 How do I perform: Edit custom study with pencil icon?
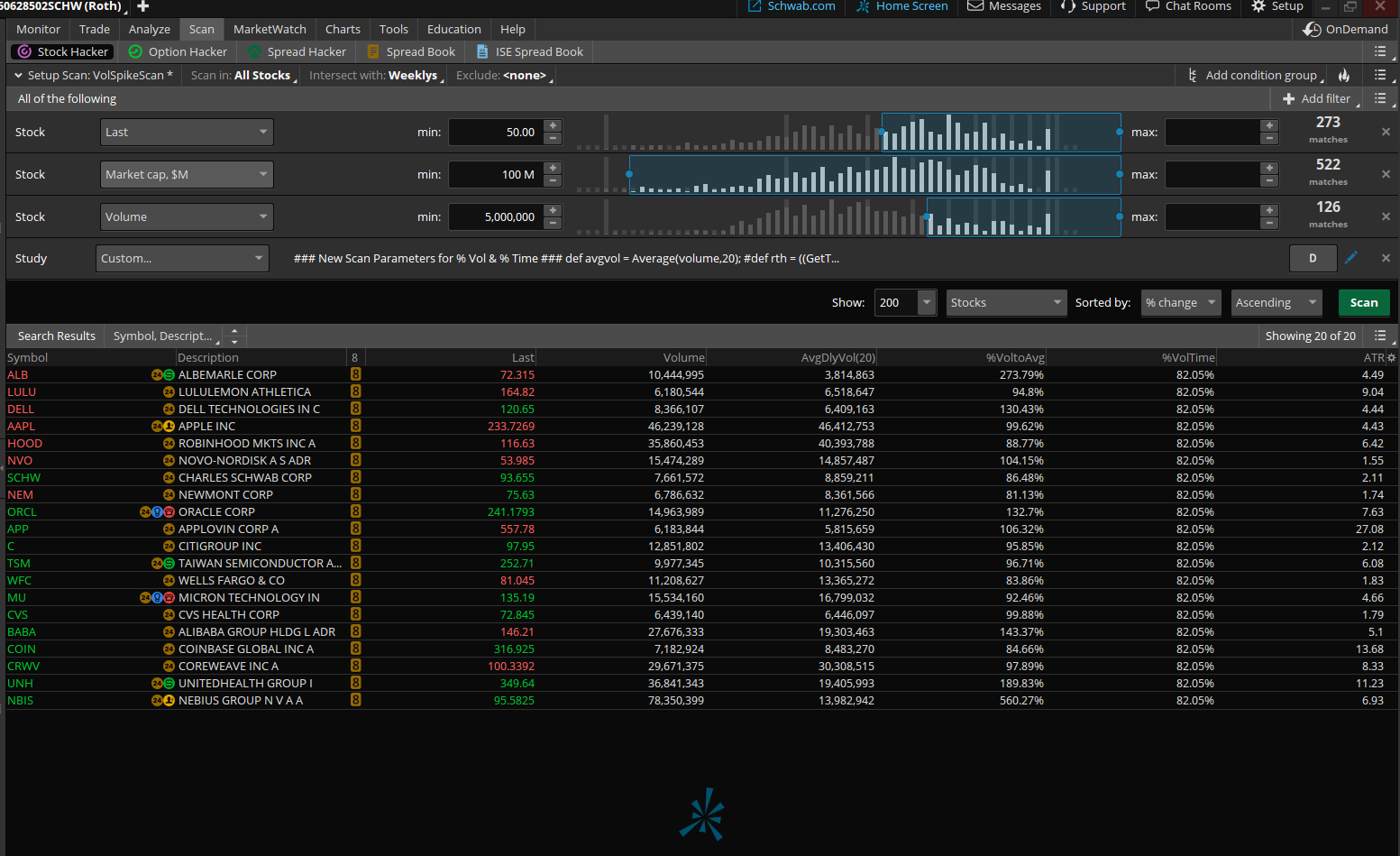click(1350, 258)
